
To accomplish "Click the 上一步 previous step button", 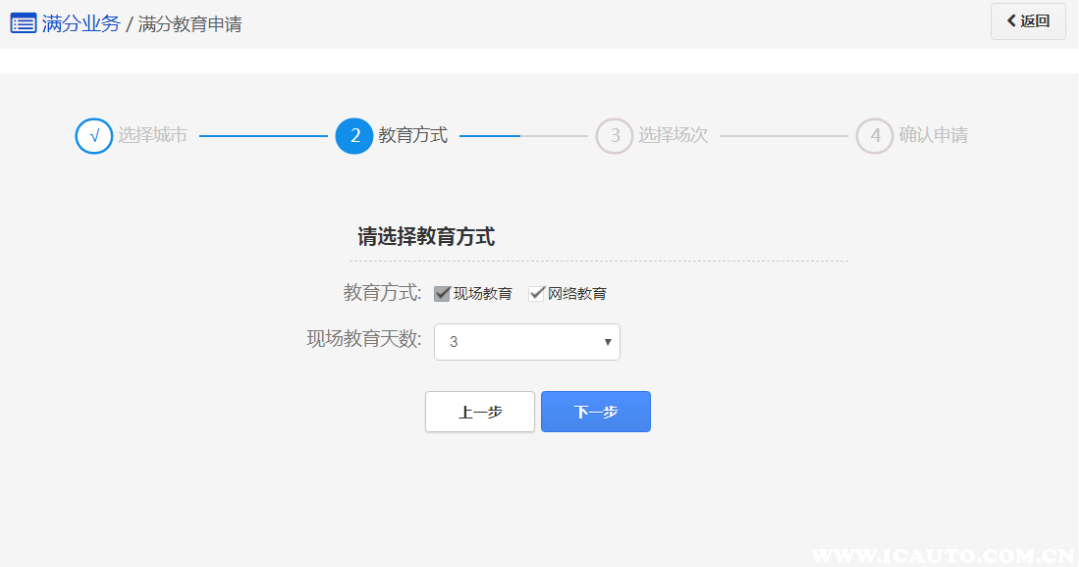I will [x=480, y=412].
